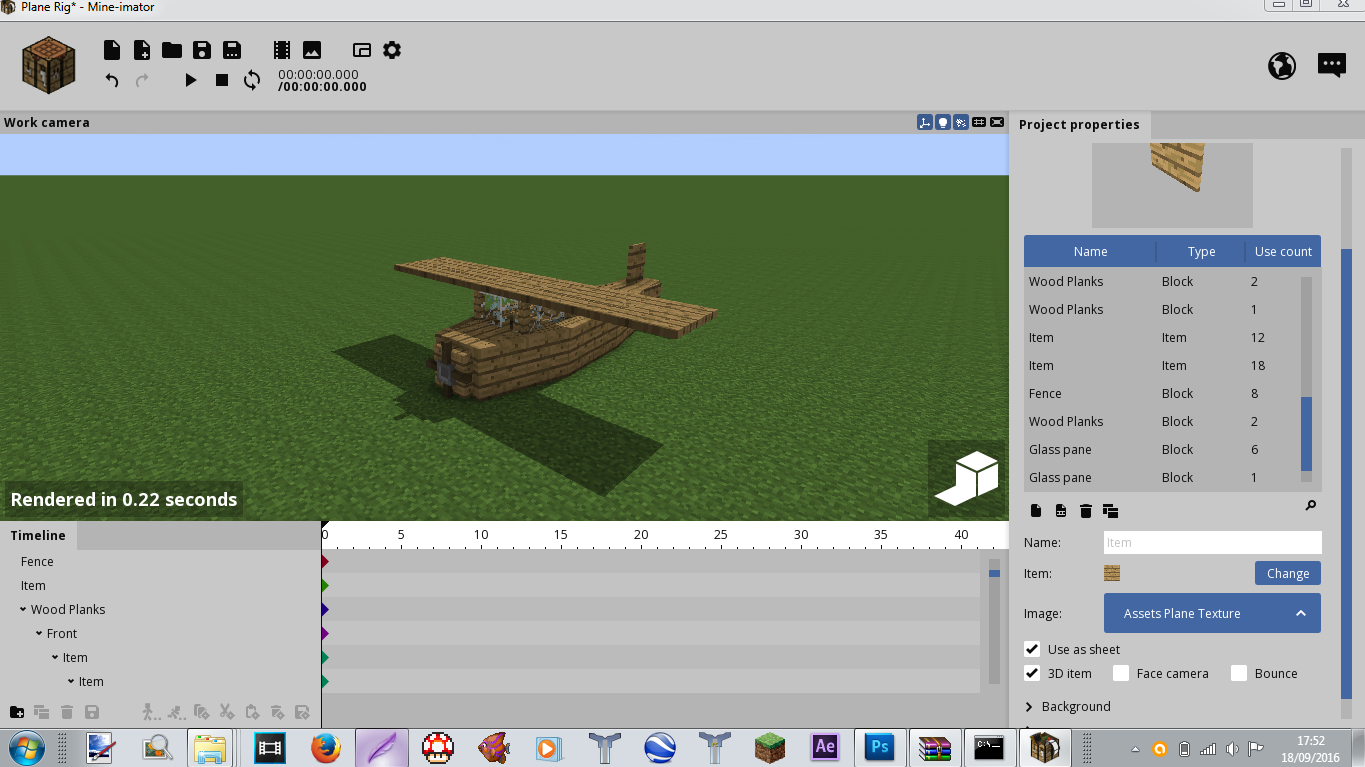
Task: Sort the resource list by Name column
Action: (x=1090, y=251)
